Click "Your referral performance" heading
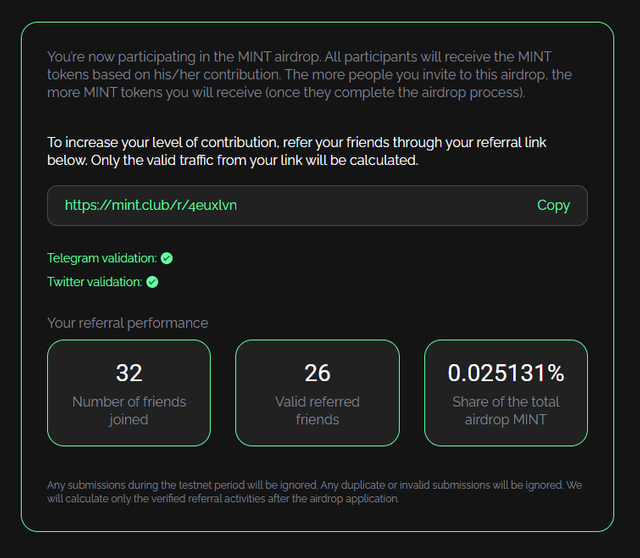 128,323
